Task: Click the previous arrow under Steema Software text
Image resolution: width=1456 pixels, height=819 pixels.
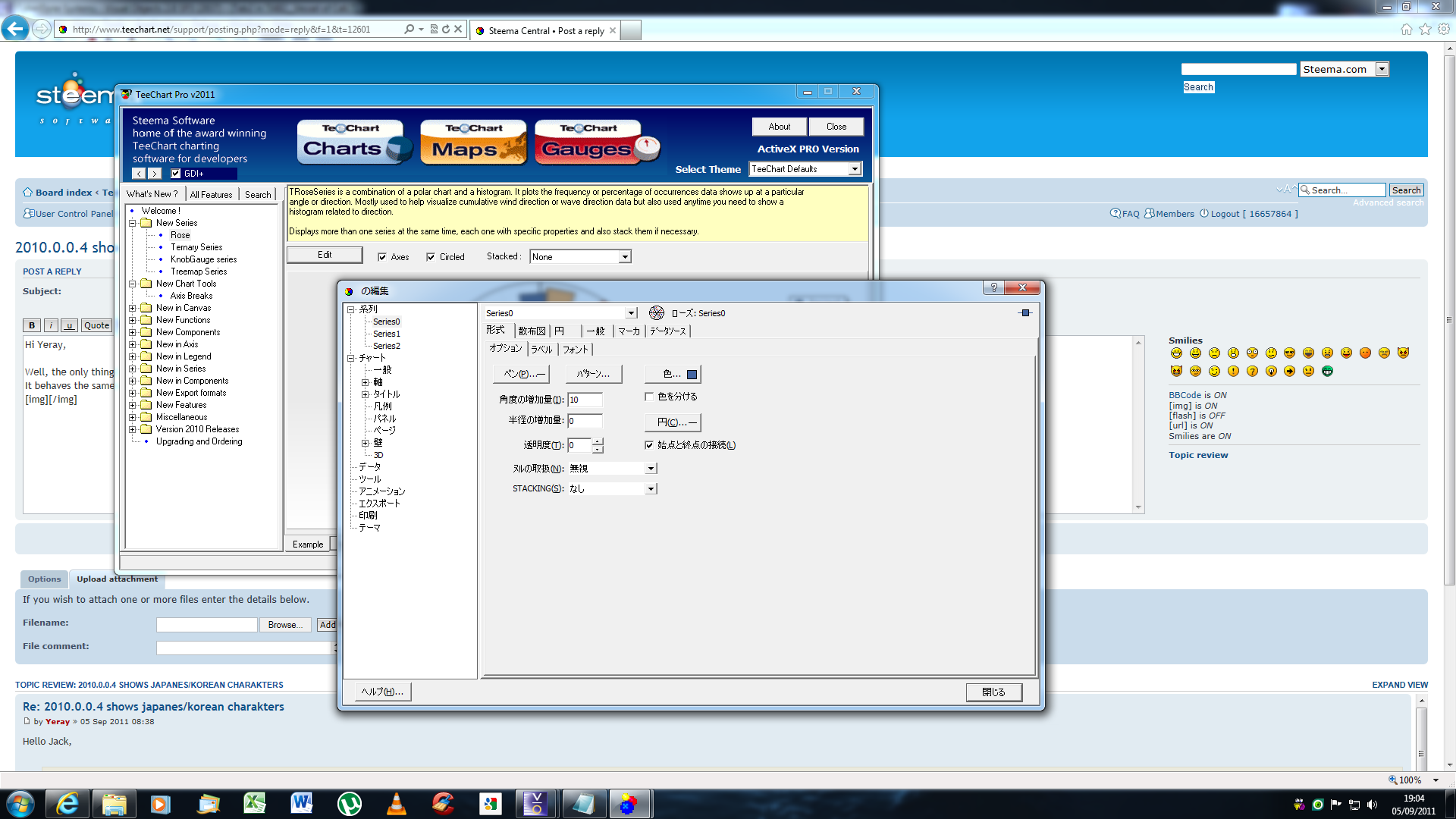Action: tap(139, 174)
